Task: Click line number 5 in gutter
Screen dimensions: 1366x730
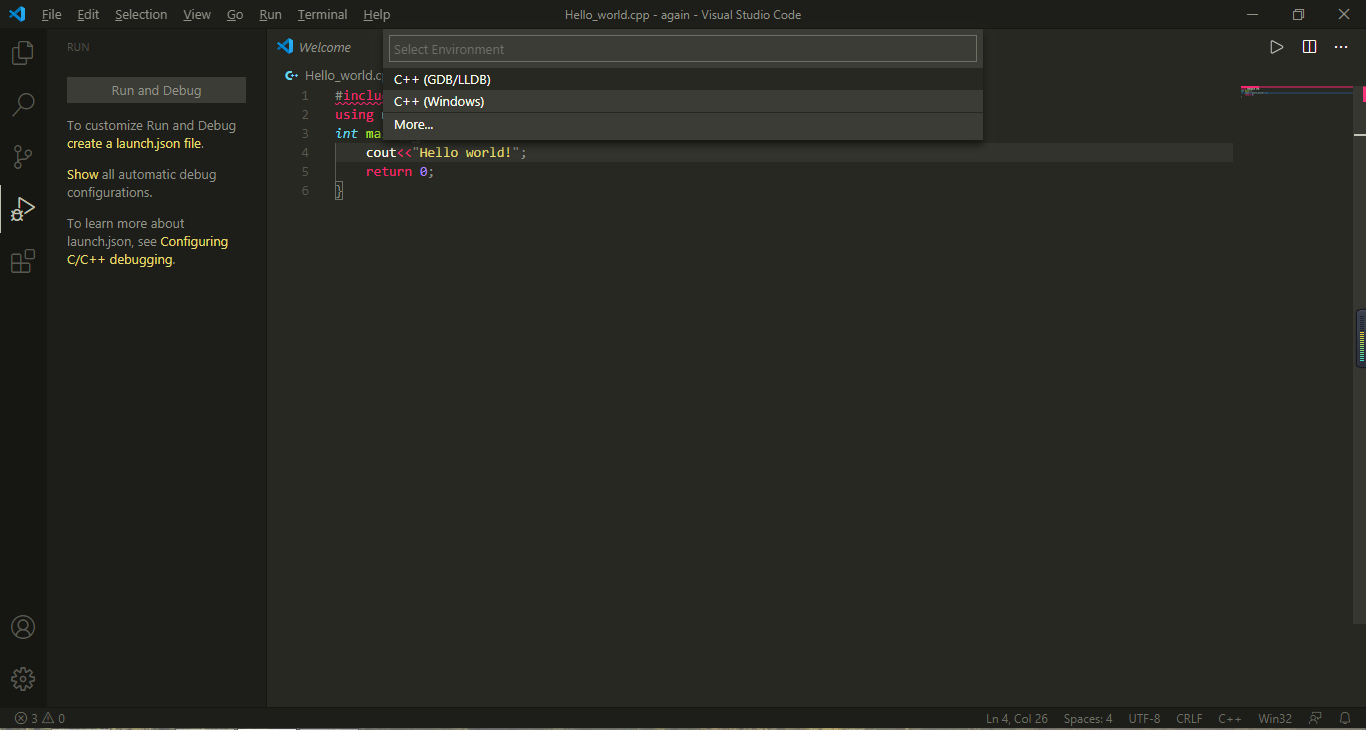Action: point(305,172)
